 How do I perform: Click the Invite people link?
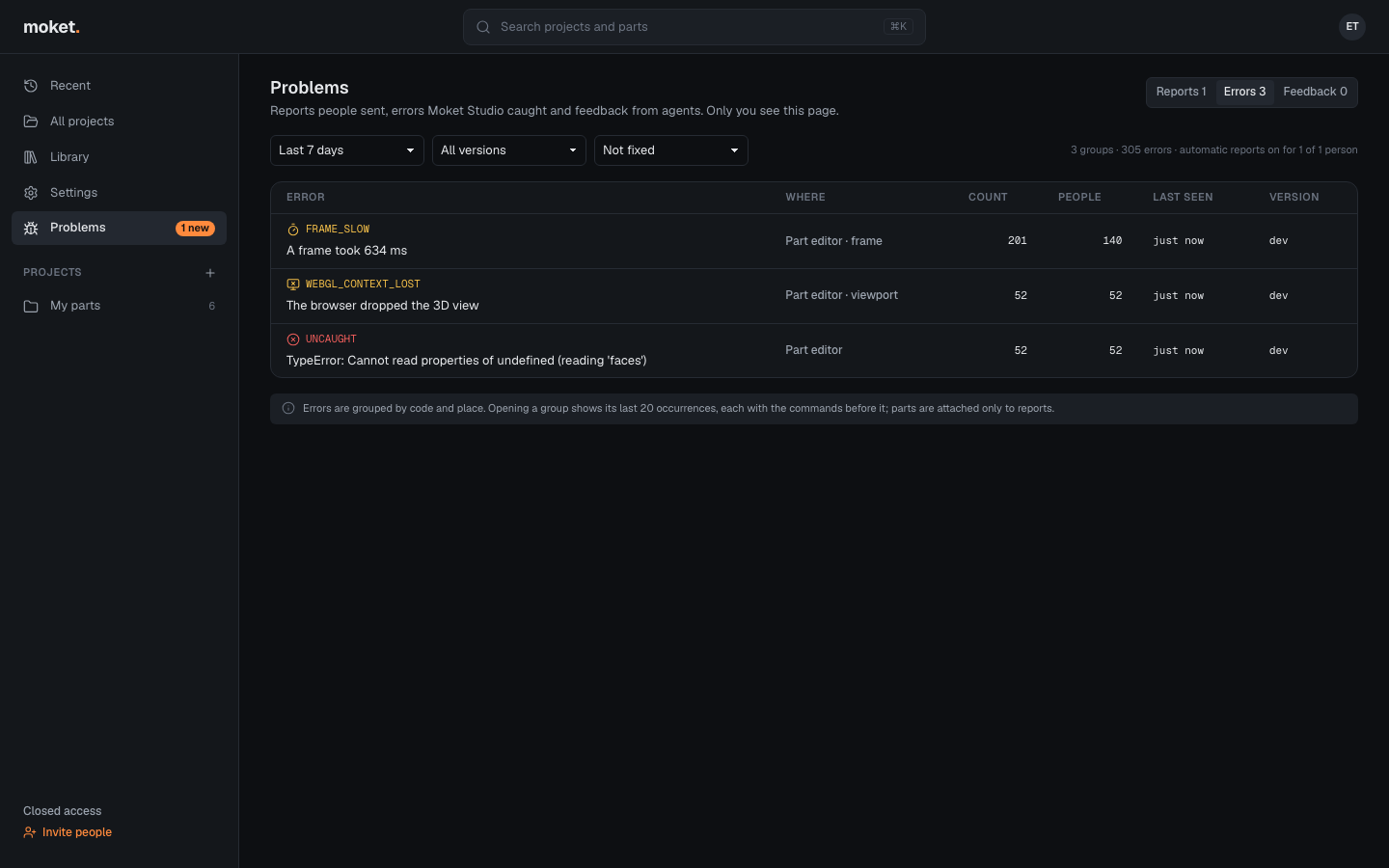coord(68,832)
